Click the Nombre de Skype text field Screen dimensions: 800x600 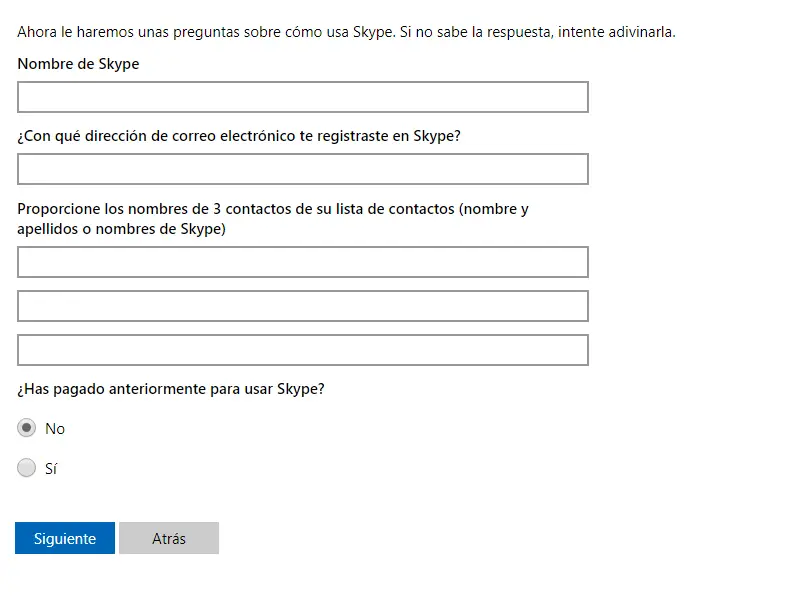point(302,97)
